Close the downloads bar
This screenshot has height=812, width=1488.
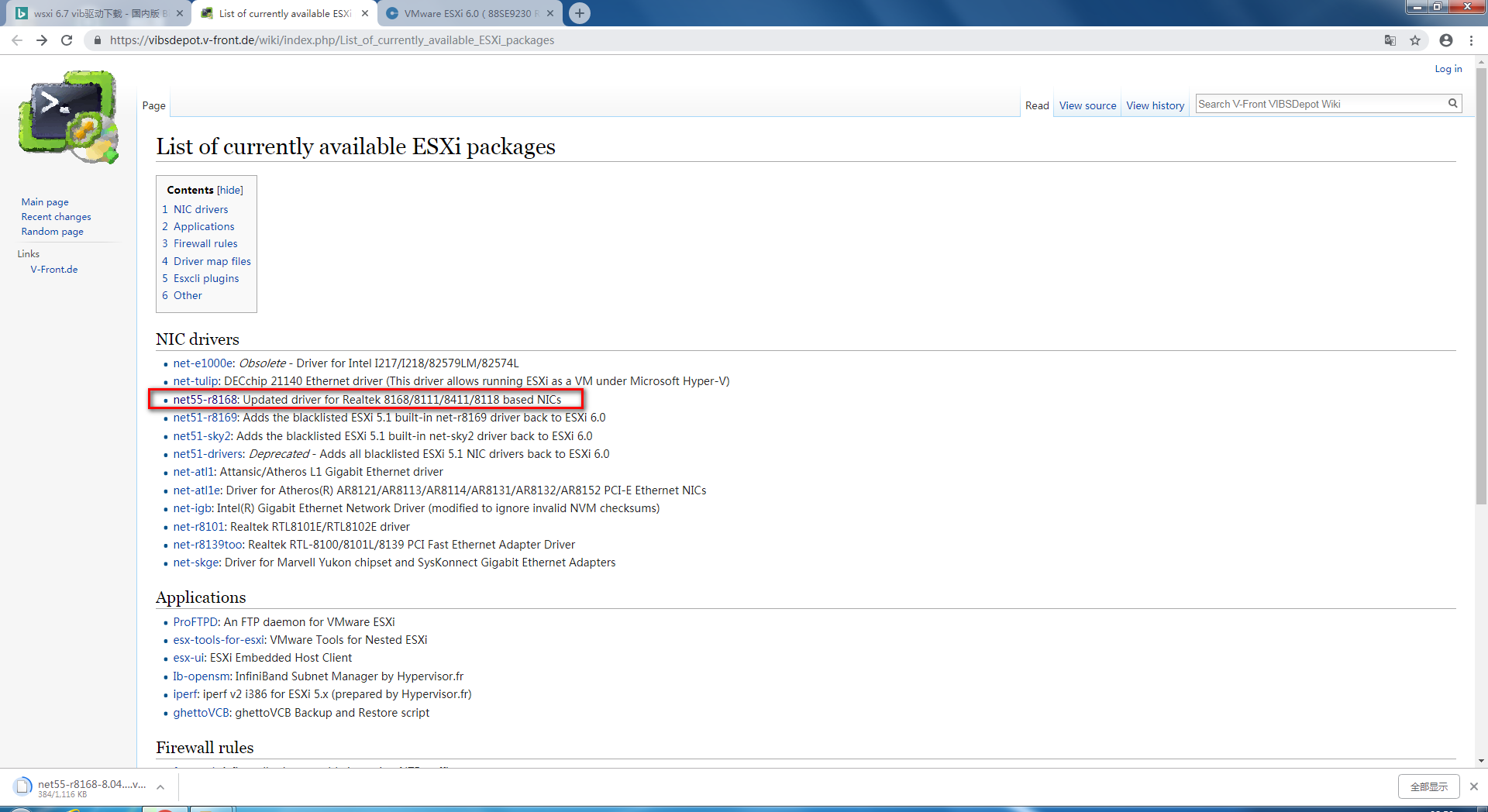[1473, 786]
